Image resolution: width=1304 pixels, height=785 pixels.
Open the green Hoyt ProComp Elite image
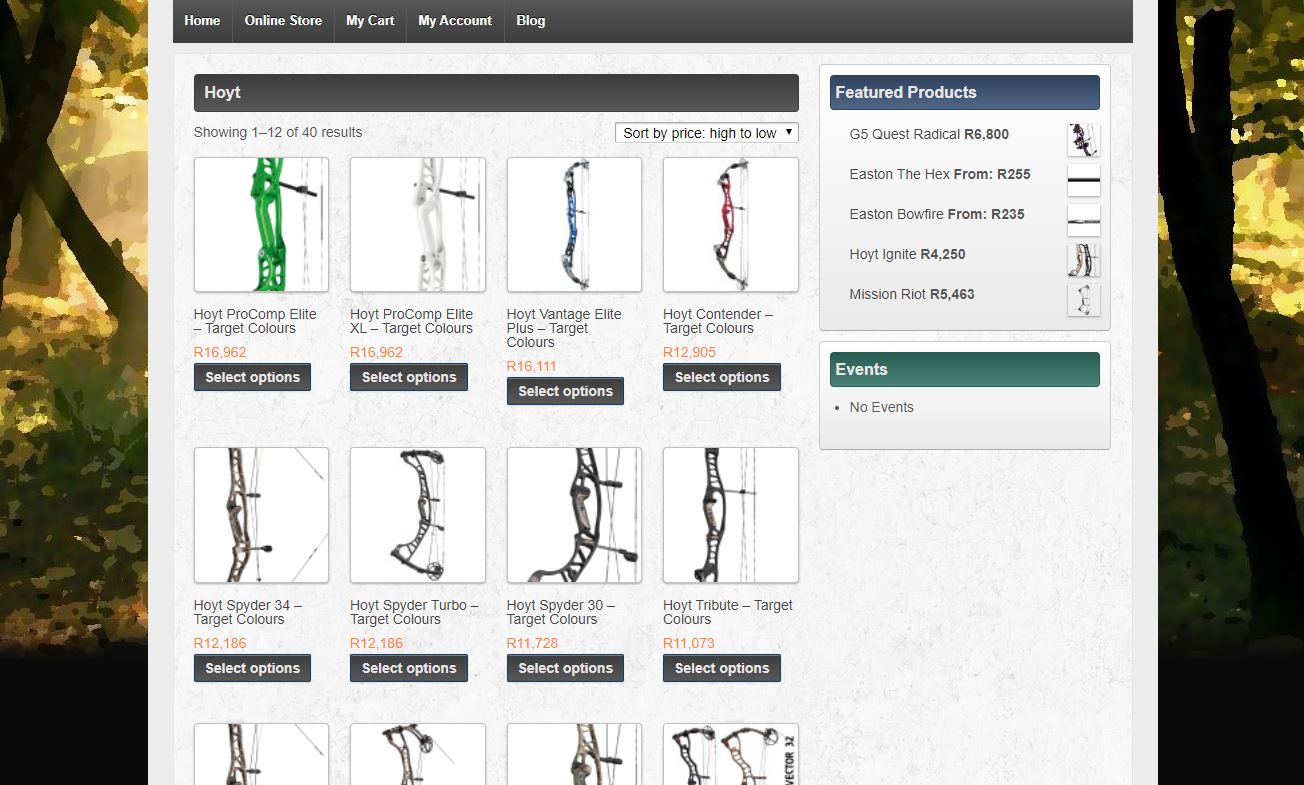click(x=261, y=224)
